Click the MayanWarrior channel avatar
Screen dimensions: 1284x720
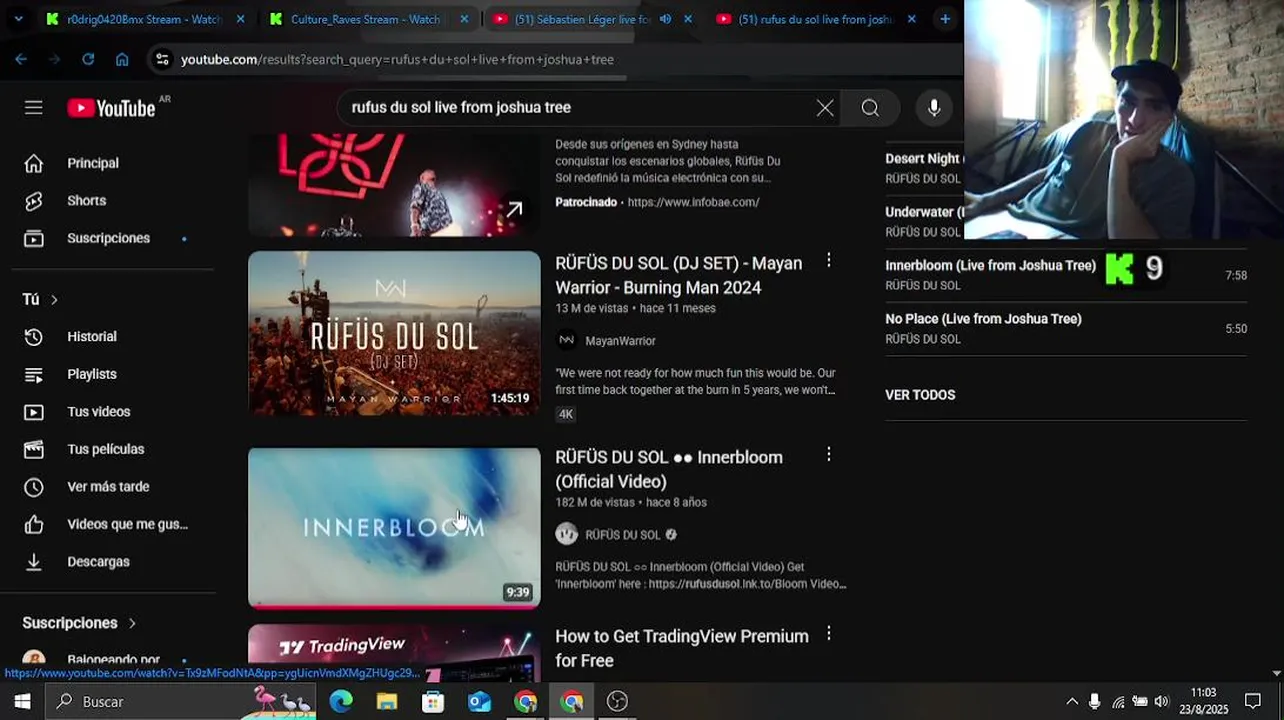tap(567, 340)
